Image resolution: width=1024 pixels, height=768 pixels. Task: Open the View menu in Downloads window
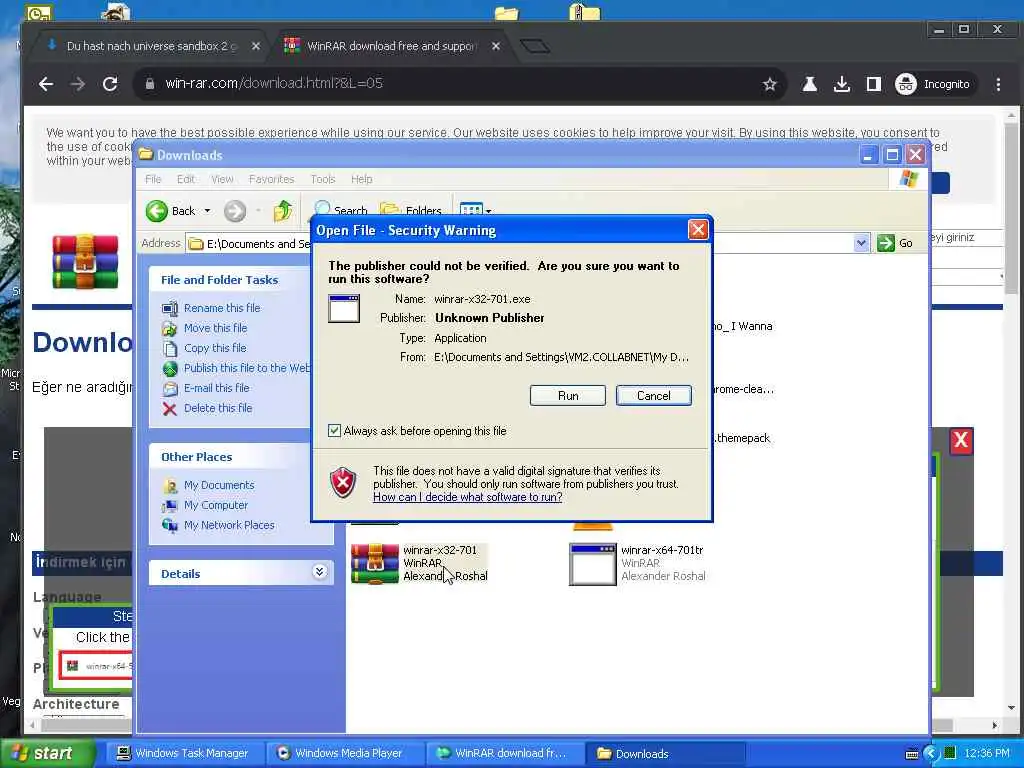[222, 179]
